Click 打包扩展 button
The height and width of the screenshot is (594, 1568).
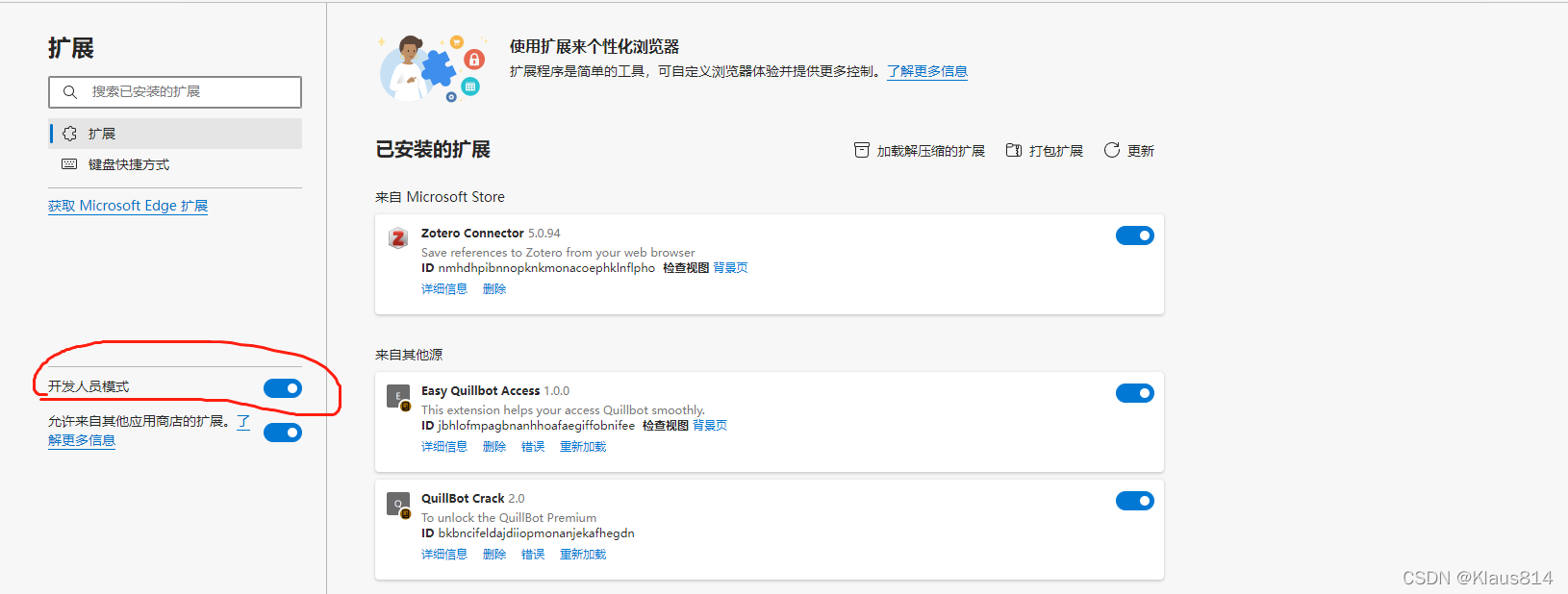click(1045, 151)
